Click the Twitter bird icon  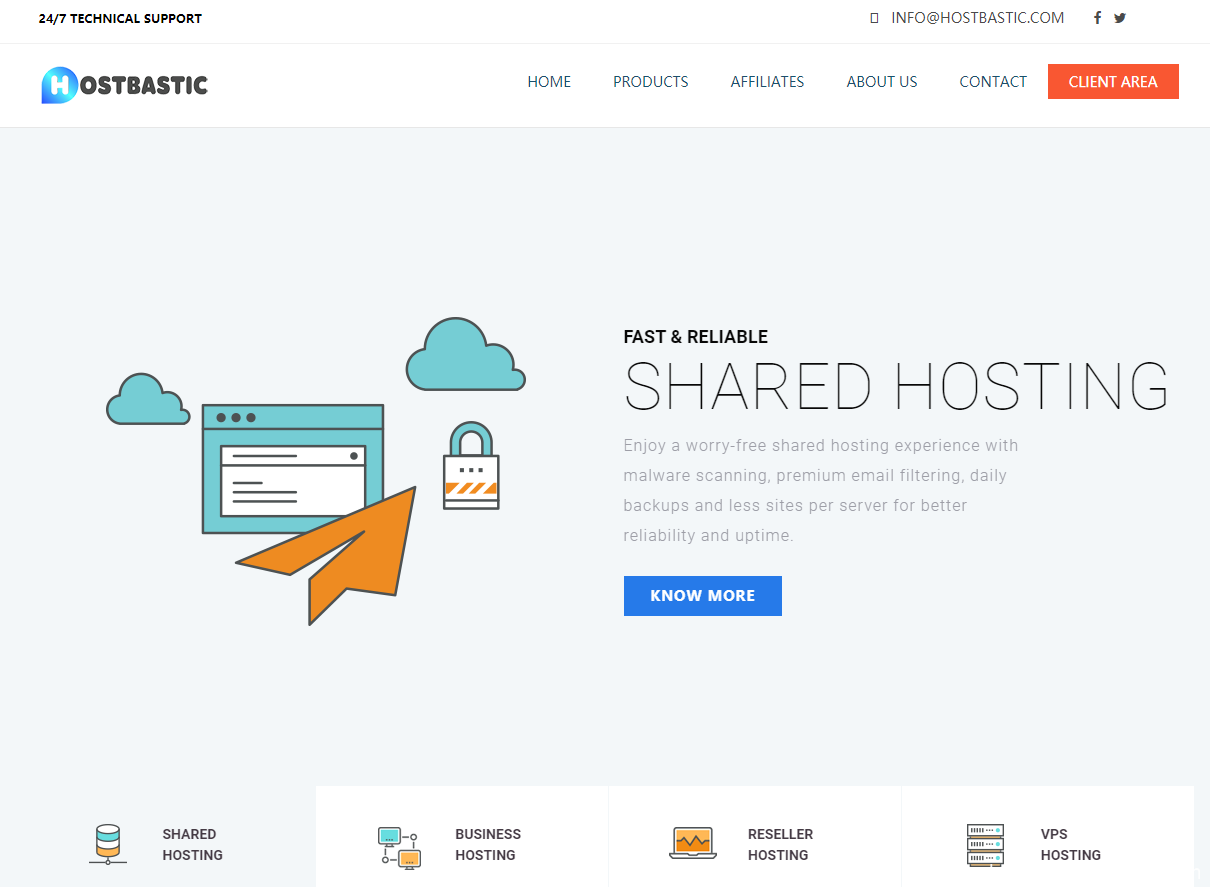[x=1120, y=18]
